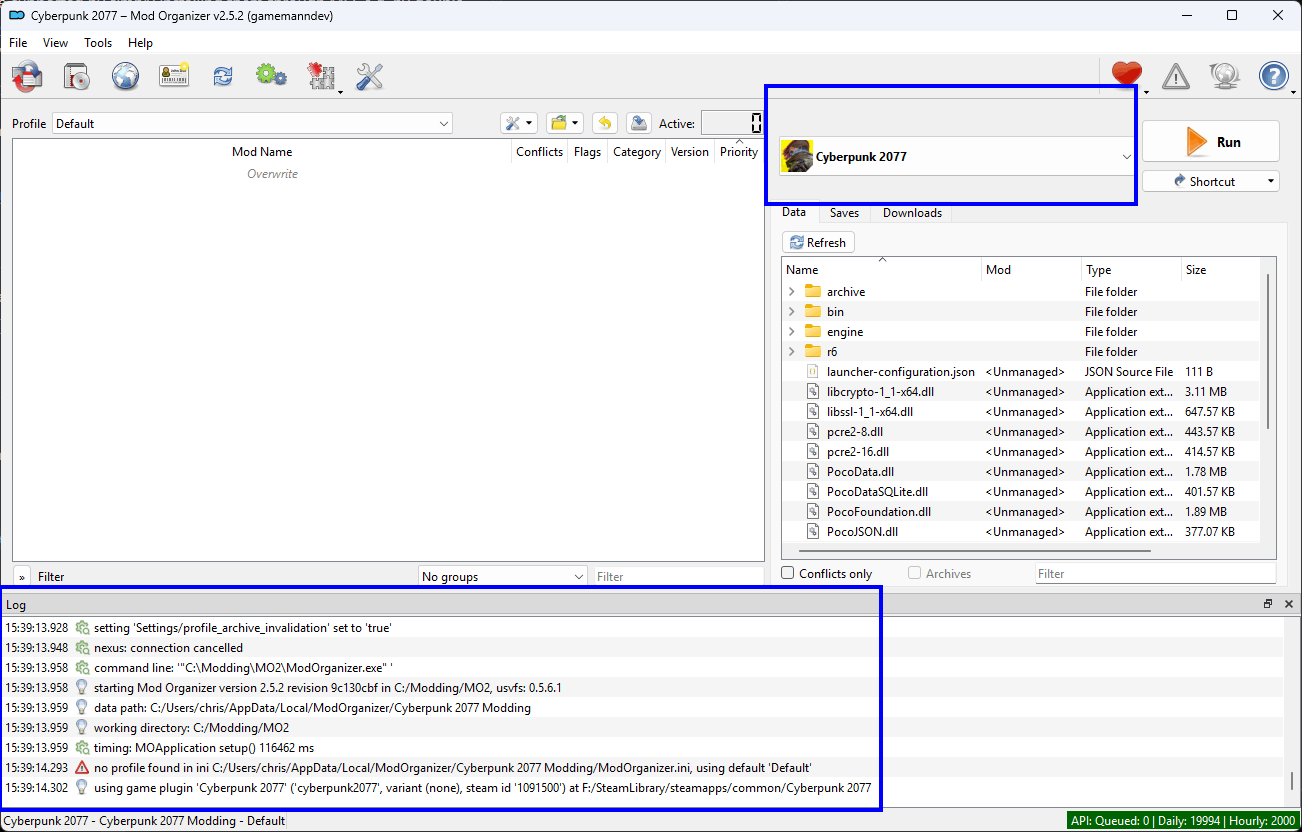Expand the r6 folder
Image resolution: width=1302 pixels, height=832 pixels.
792,352
